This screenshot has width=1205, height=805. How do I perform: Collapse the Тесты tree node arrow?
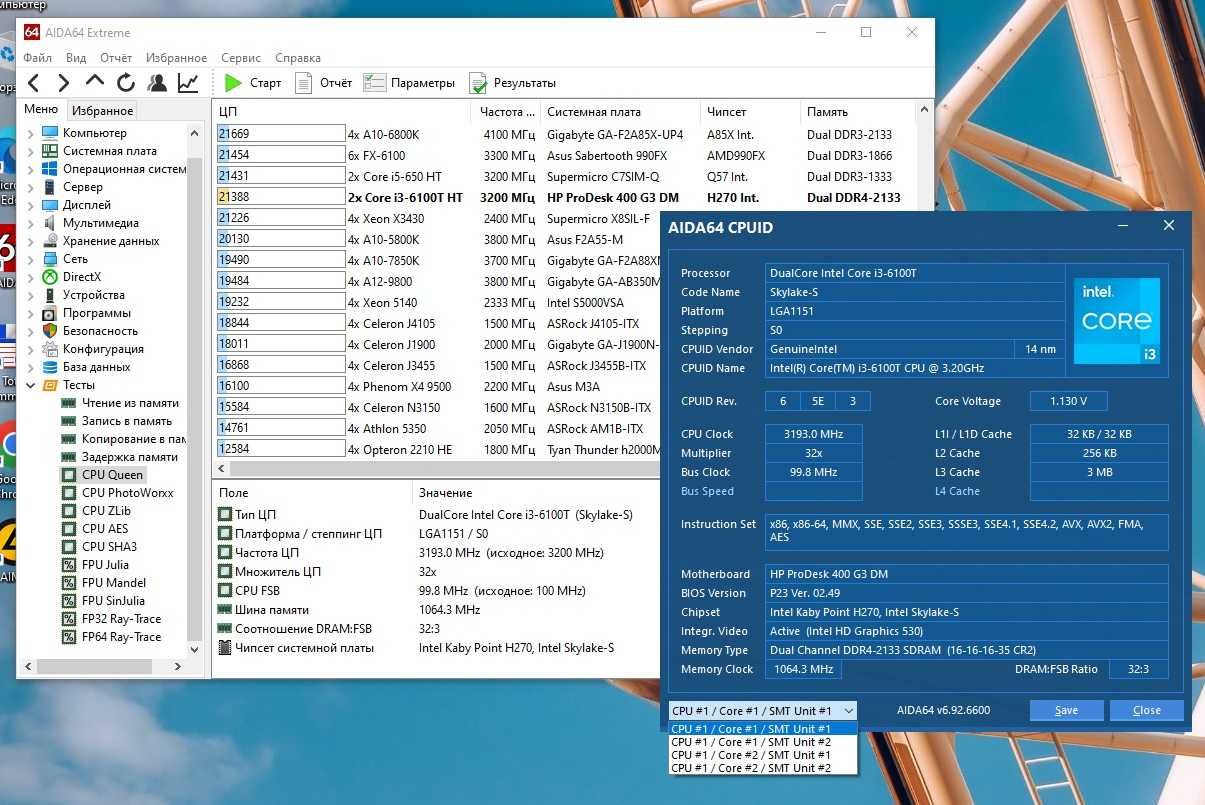point(30,385)
